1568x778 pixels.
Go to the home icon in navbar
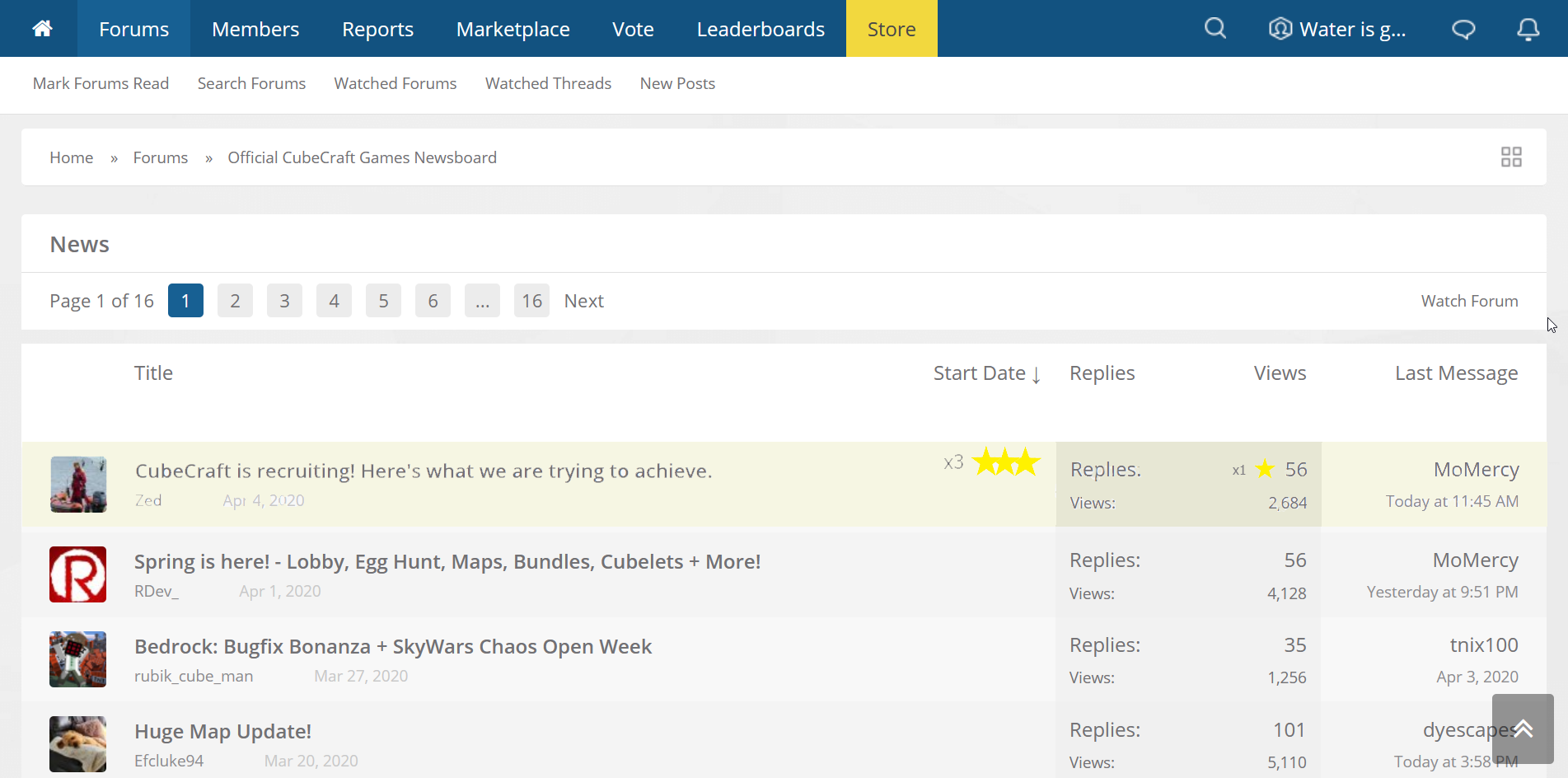coord(42,29)
